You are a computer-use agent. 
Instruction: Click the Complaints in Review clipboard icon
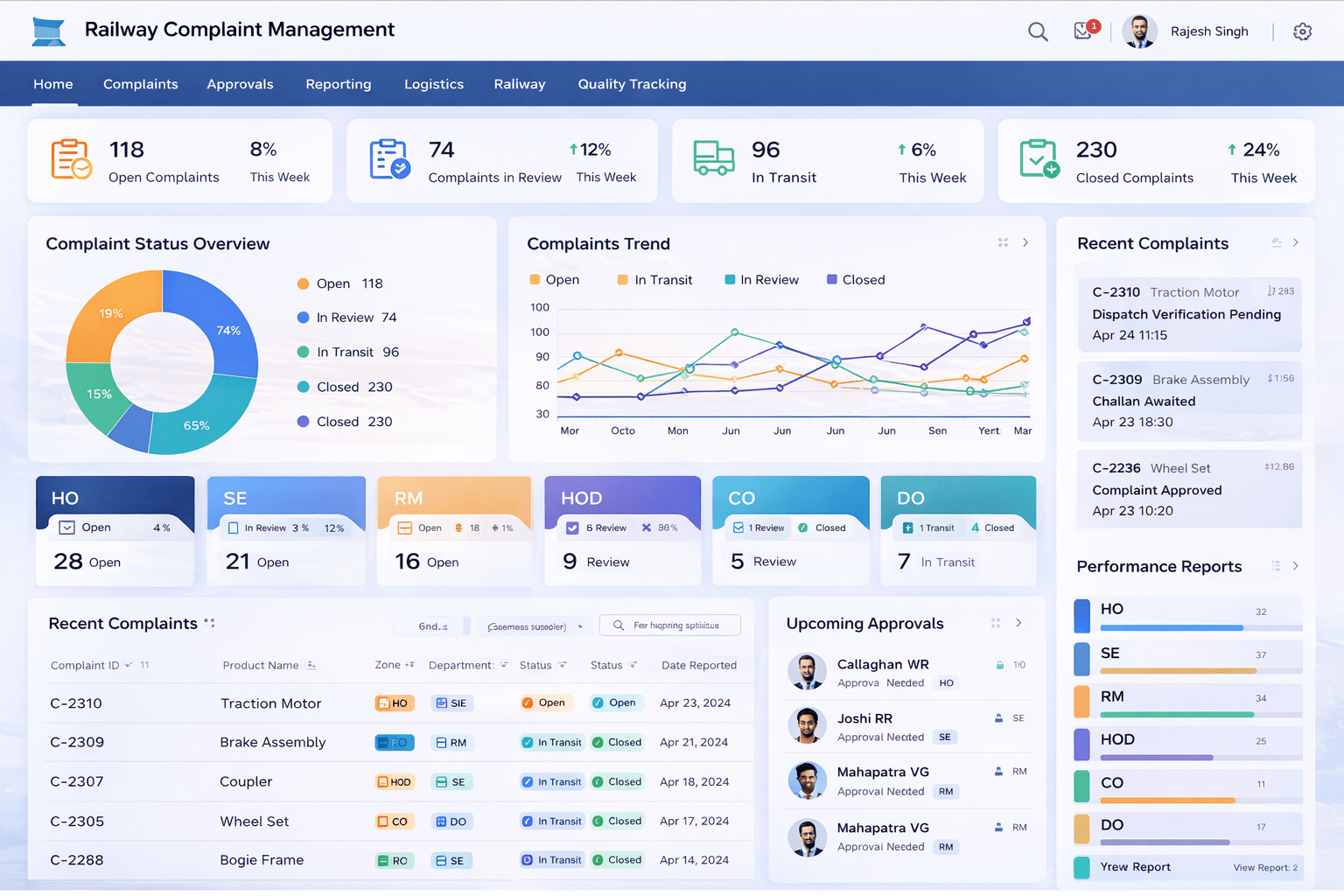[x=389, y=160]
